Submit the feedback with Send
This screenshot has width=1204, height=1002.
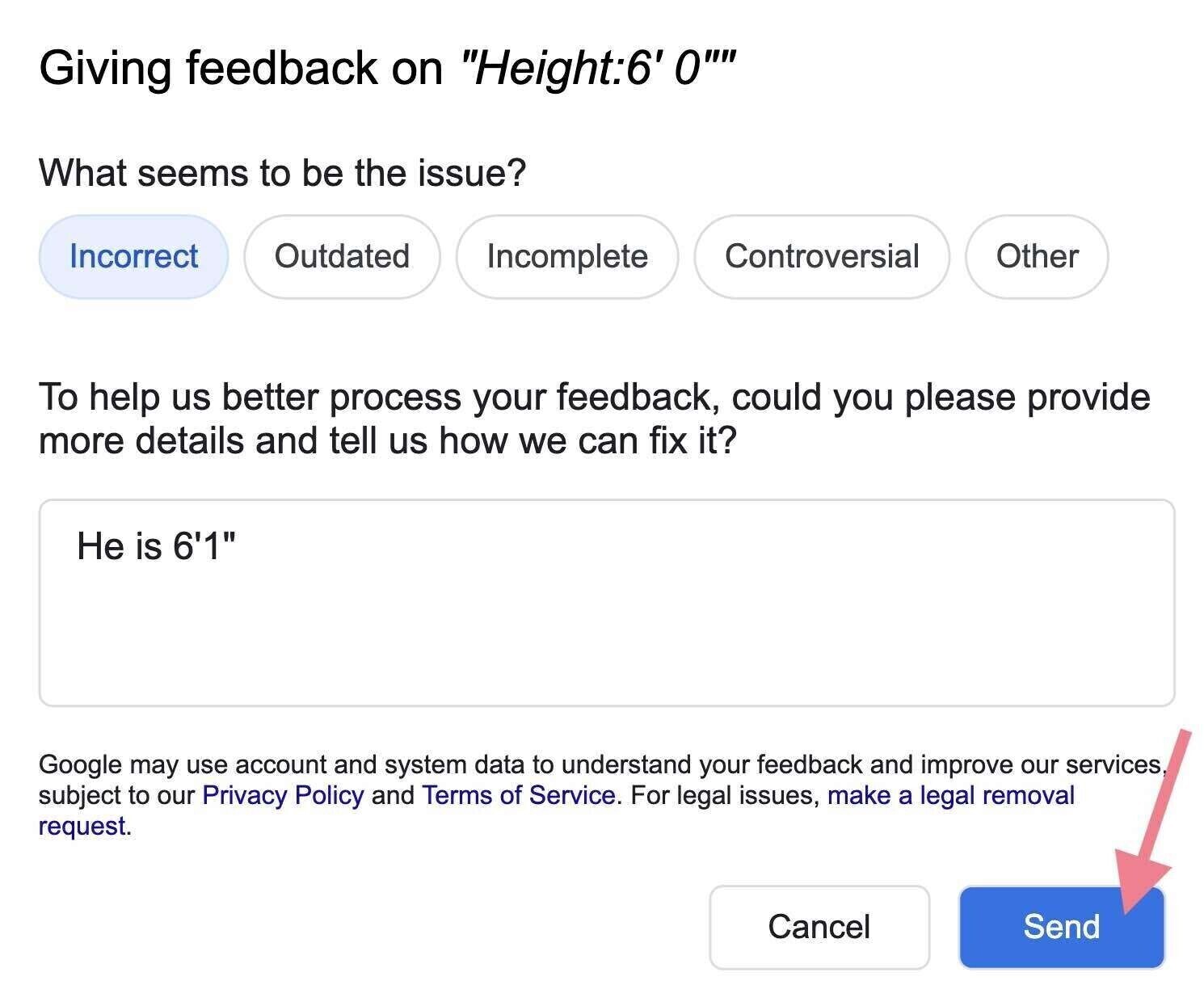(1061, 927)
